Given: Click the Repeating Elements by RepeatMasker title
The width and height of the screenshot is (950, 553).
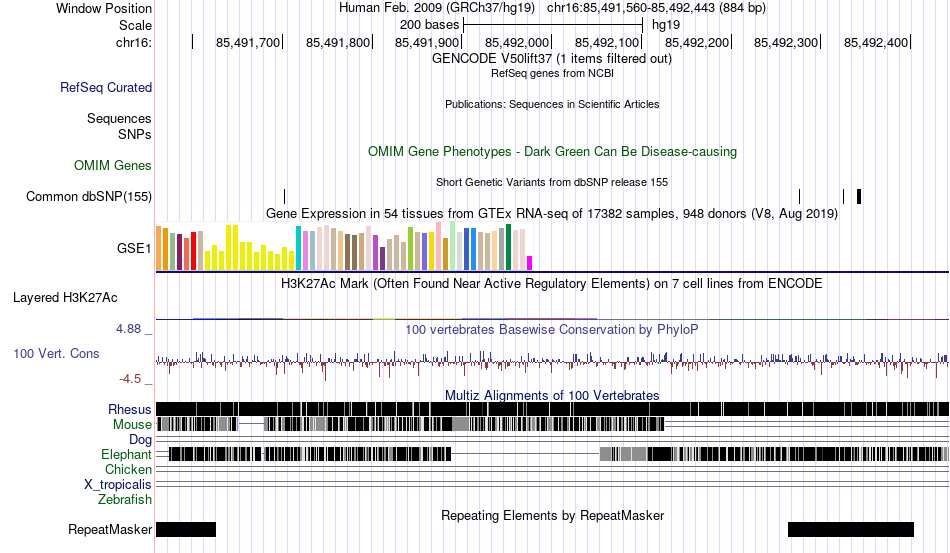Looking at the screenshot, I should (x=553, y=515).
